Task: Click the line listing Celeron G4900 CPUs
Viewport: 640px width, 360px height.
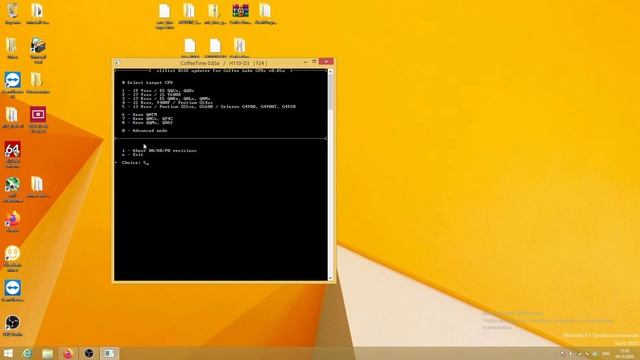Action: click(x=209, y=107)
